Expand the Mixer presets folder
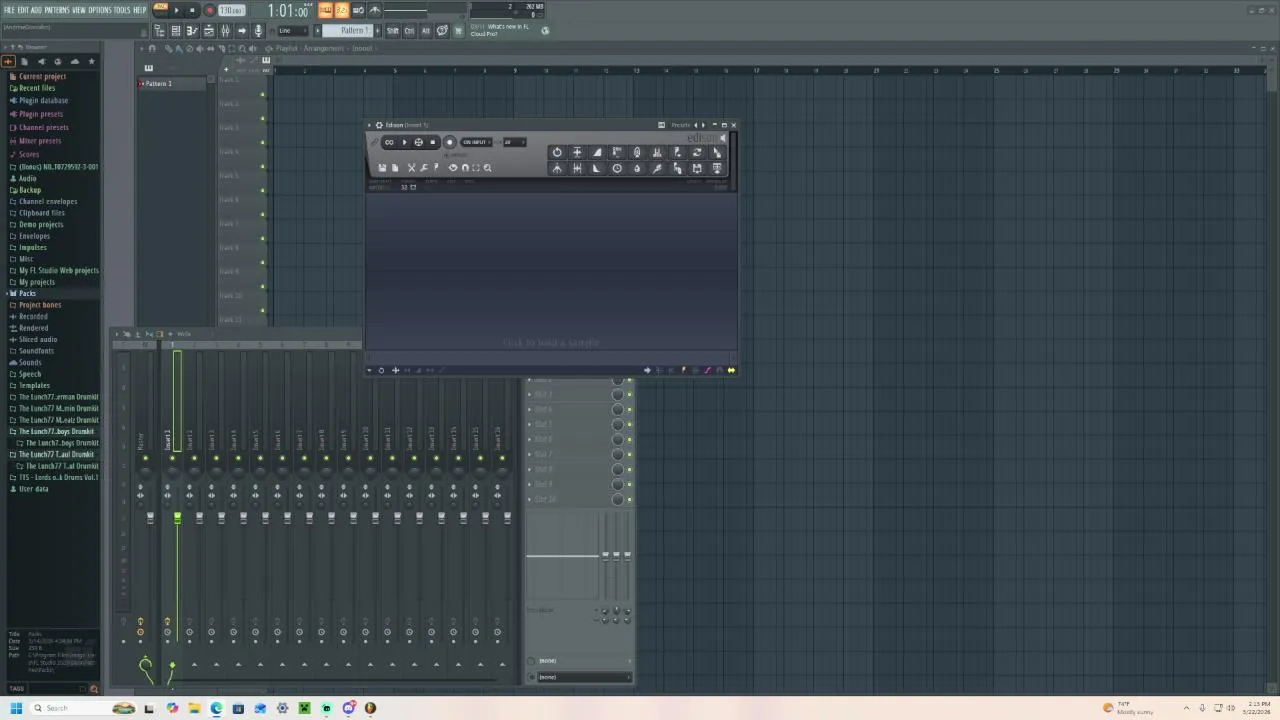Image resolution: width=1280 pixels, height=720 pixels. 40,141
